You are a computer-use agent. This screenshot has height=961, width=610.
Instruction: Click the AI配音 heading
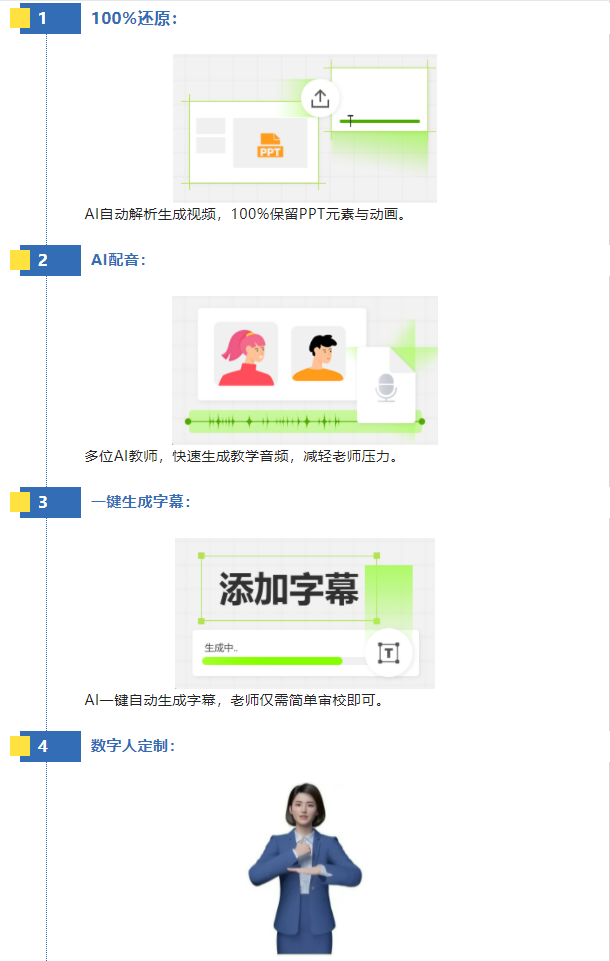(x=118, y=260)
